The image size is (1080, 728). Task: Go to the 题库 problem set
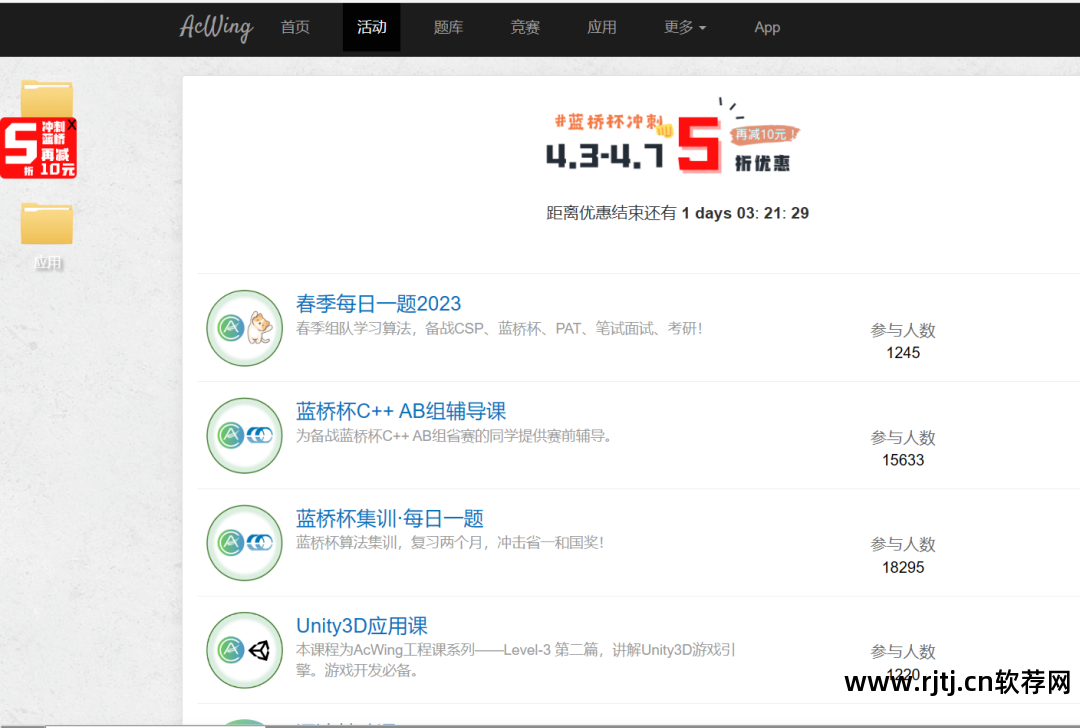coord(448,28)
